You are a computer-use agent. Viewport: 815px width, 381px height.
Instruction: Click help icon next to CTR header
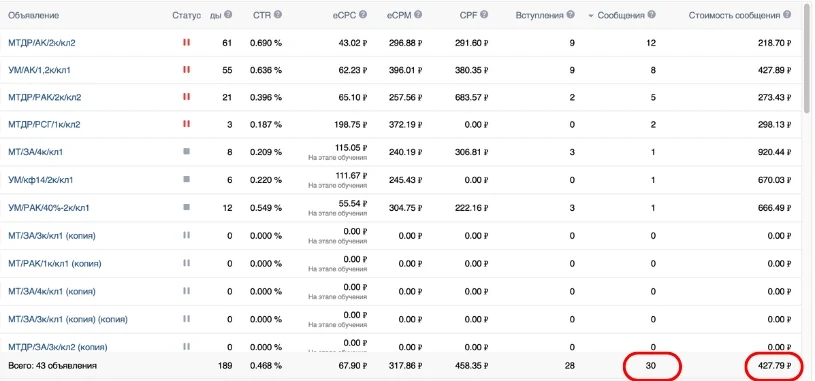278,15
